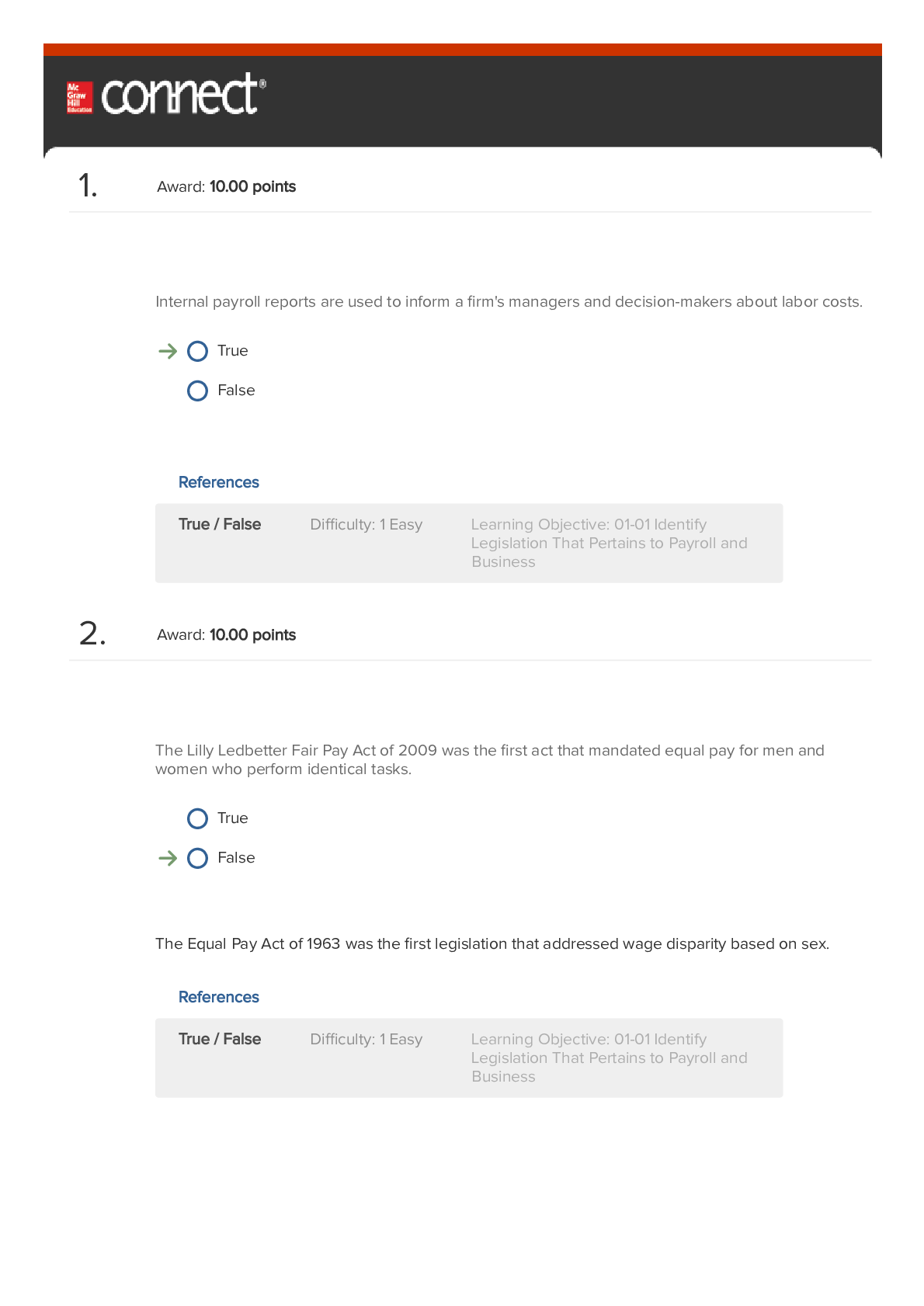Click 'True / False' label in question 2 references
This screenshot has height=1306, width=924.
[220, 1039]
